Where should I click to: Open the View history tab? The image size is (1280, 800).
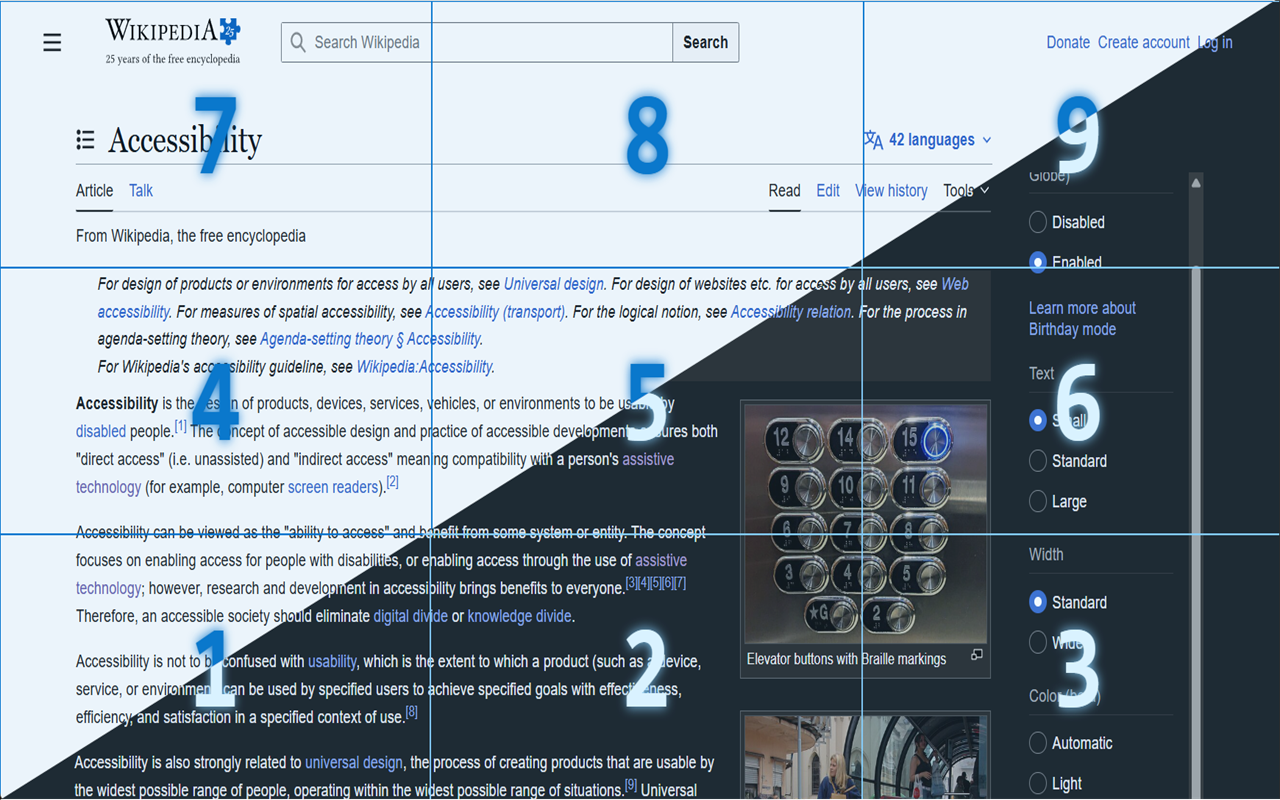(x=891, y=190)
